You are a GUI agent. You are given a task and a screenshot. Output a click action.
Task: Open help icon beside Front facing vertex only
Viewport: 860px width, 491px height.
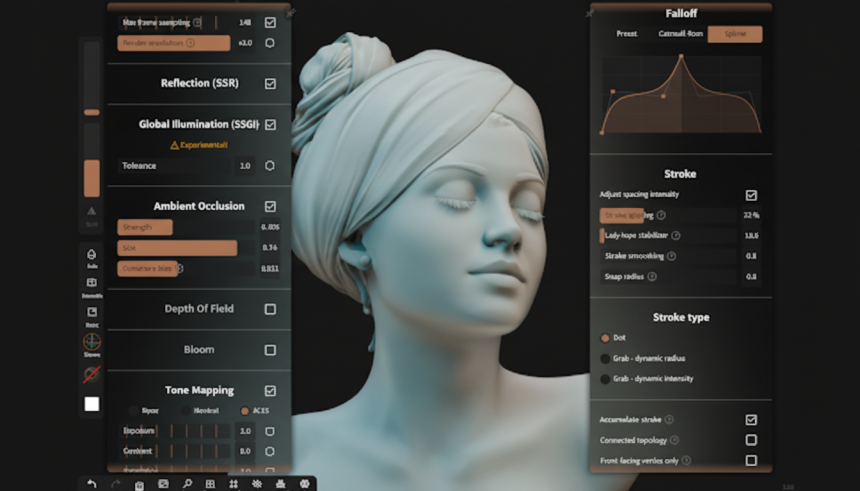686,460
